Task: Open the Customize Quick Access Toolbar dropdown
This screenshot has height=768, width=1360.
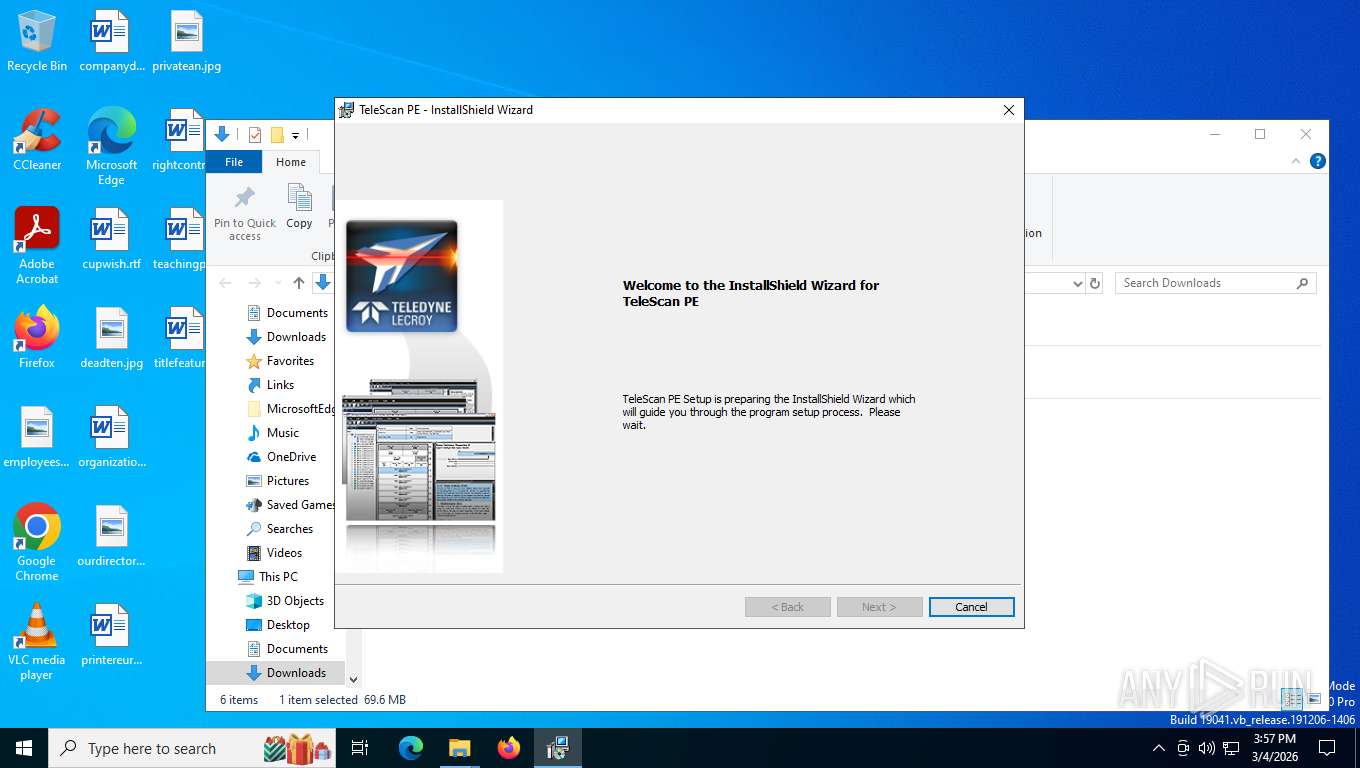Action: pyautogui.click(x=296, y=135)
